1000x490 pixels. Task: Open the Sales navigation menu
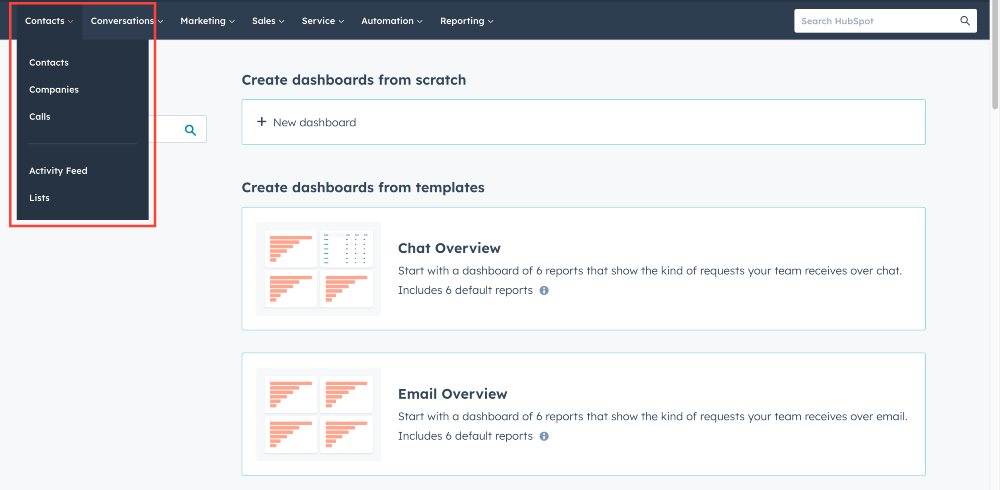click(x=268, y=21)
